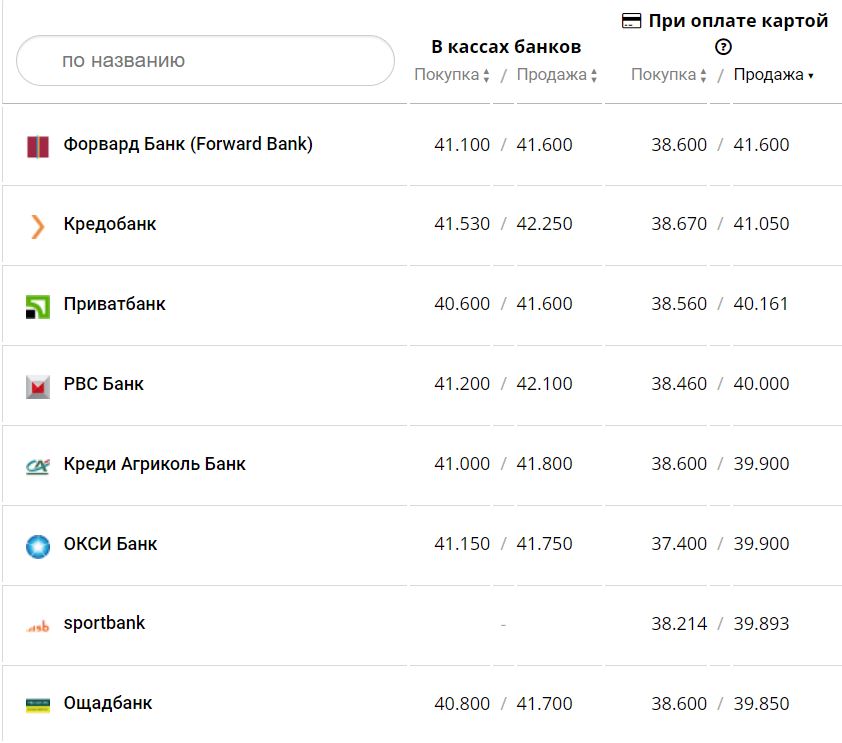Click the sportbank logo icon
The height and width of the screenshot is (743, 842).
click(x=37, y=626)
